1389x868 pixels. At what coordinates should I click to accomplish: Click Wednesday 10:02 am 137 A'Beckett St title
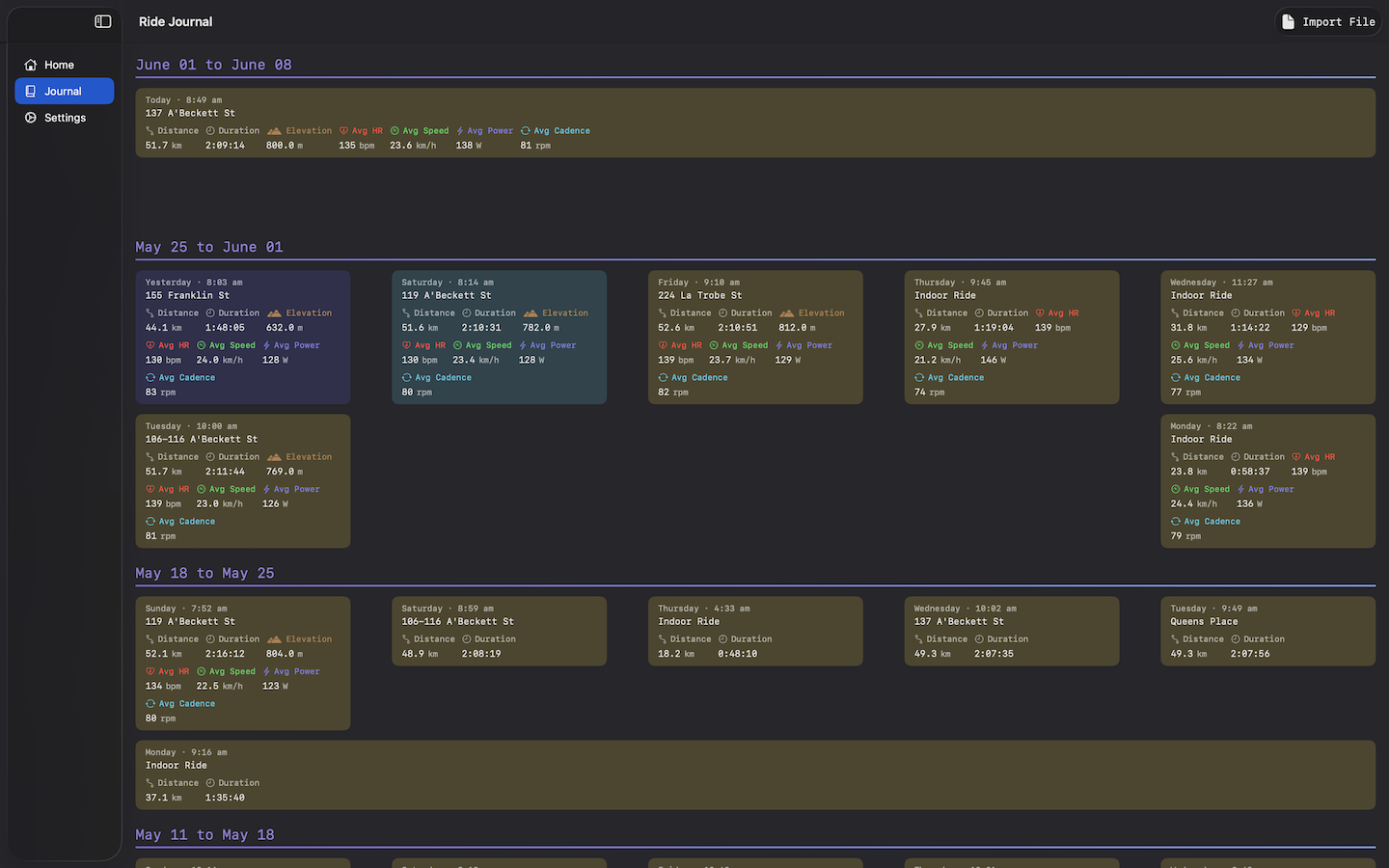(x=959, y=621)
